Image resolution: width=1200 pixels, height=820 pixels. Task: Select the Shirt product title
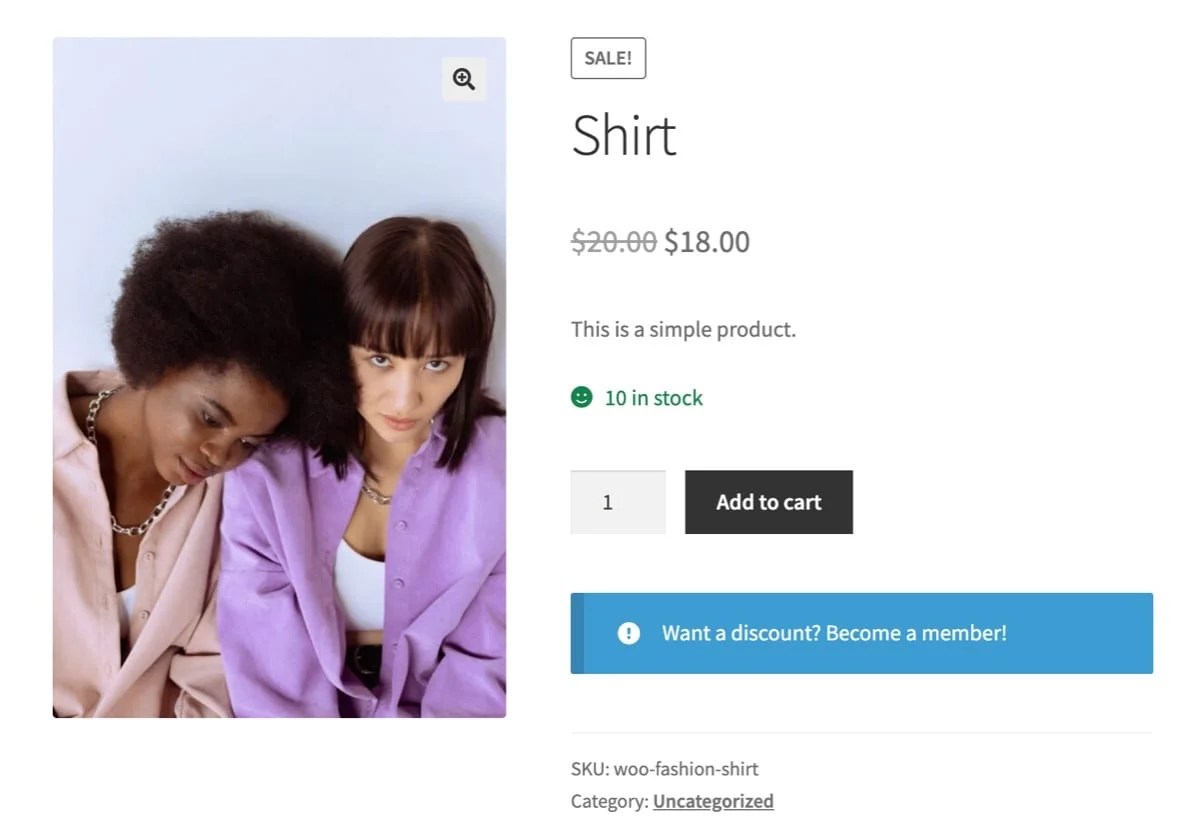pyautogui.click(x=624, y=136)
